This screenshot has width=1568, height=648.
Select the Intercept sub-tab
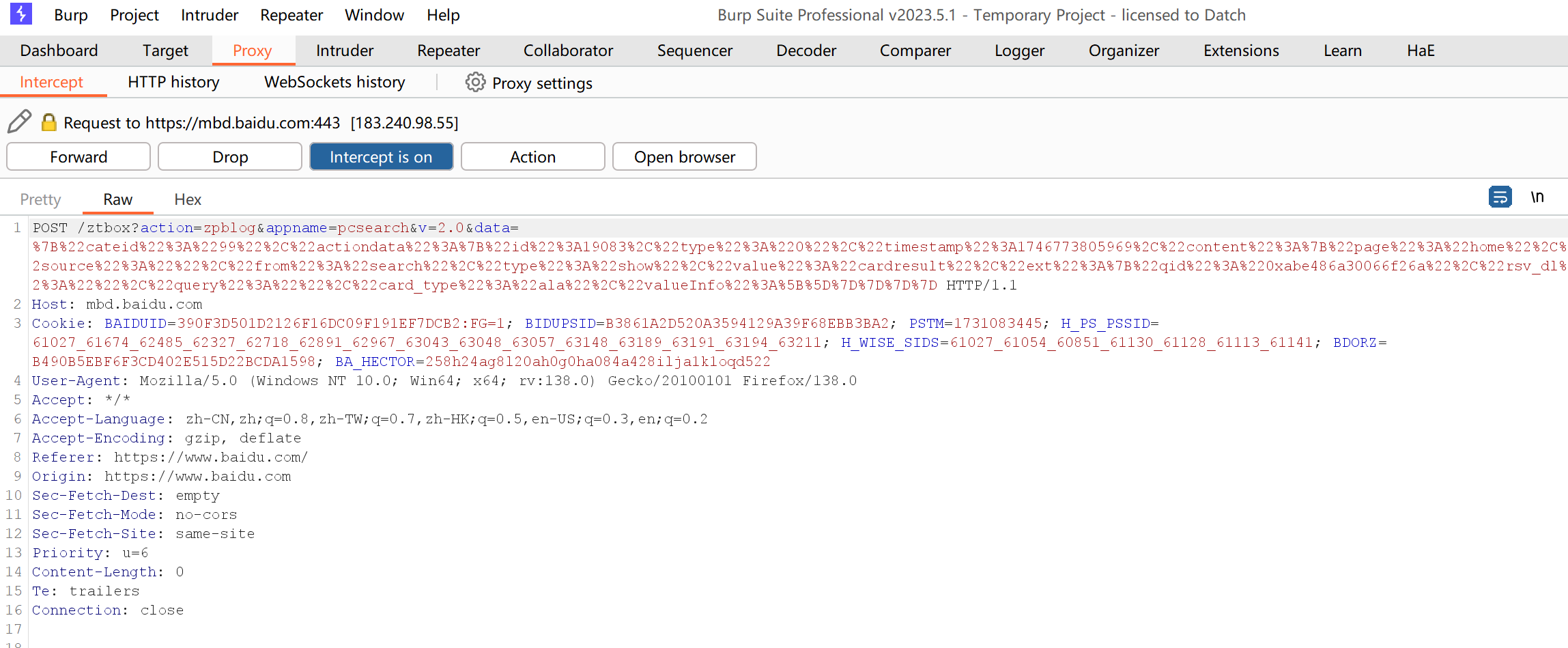tap(52, 82)
